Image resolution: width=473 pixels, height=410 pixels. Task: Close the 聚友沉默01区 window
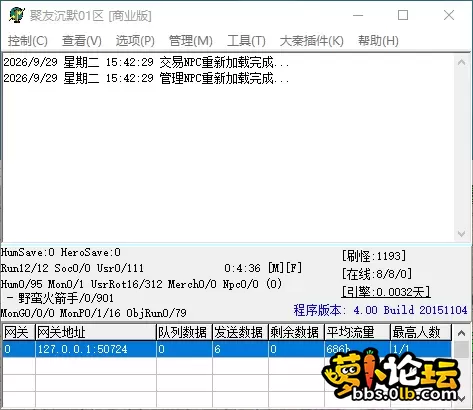pos(449,15)
